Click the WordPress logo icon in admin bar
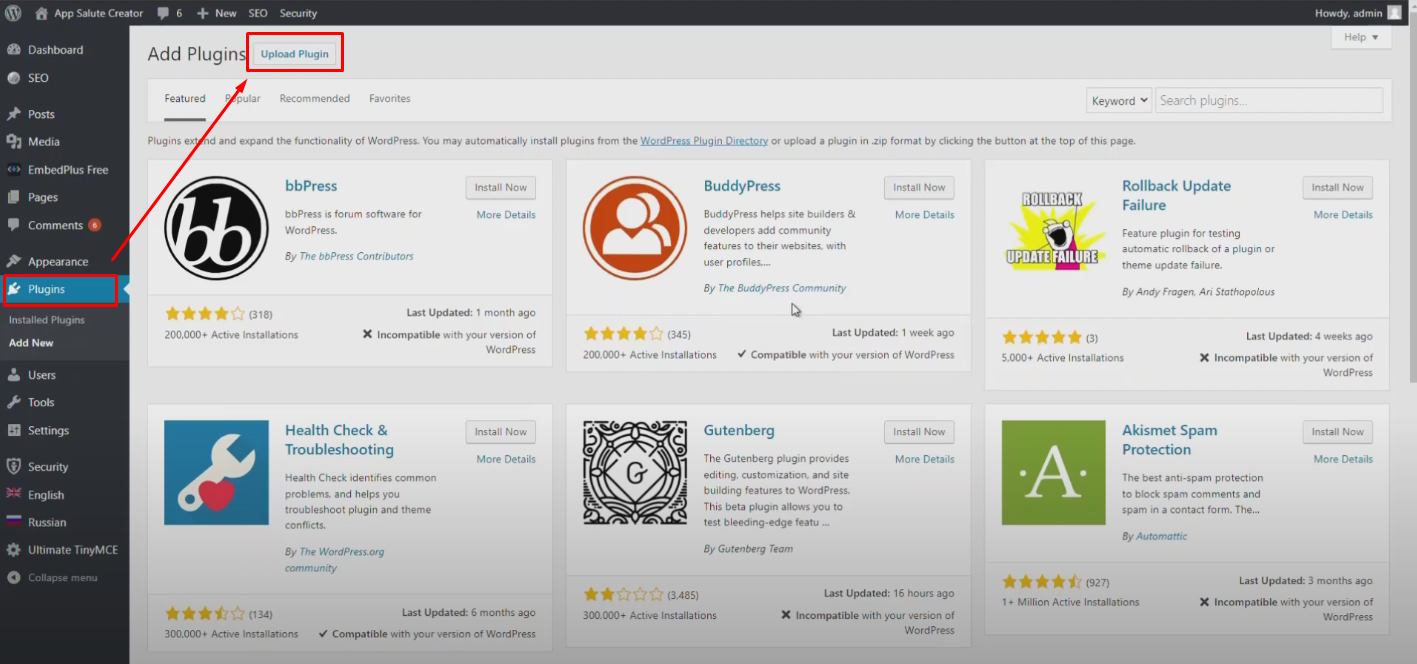 tap(13, 13)
